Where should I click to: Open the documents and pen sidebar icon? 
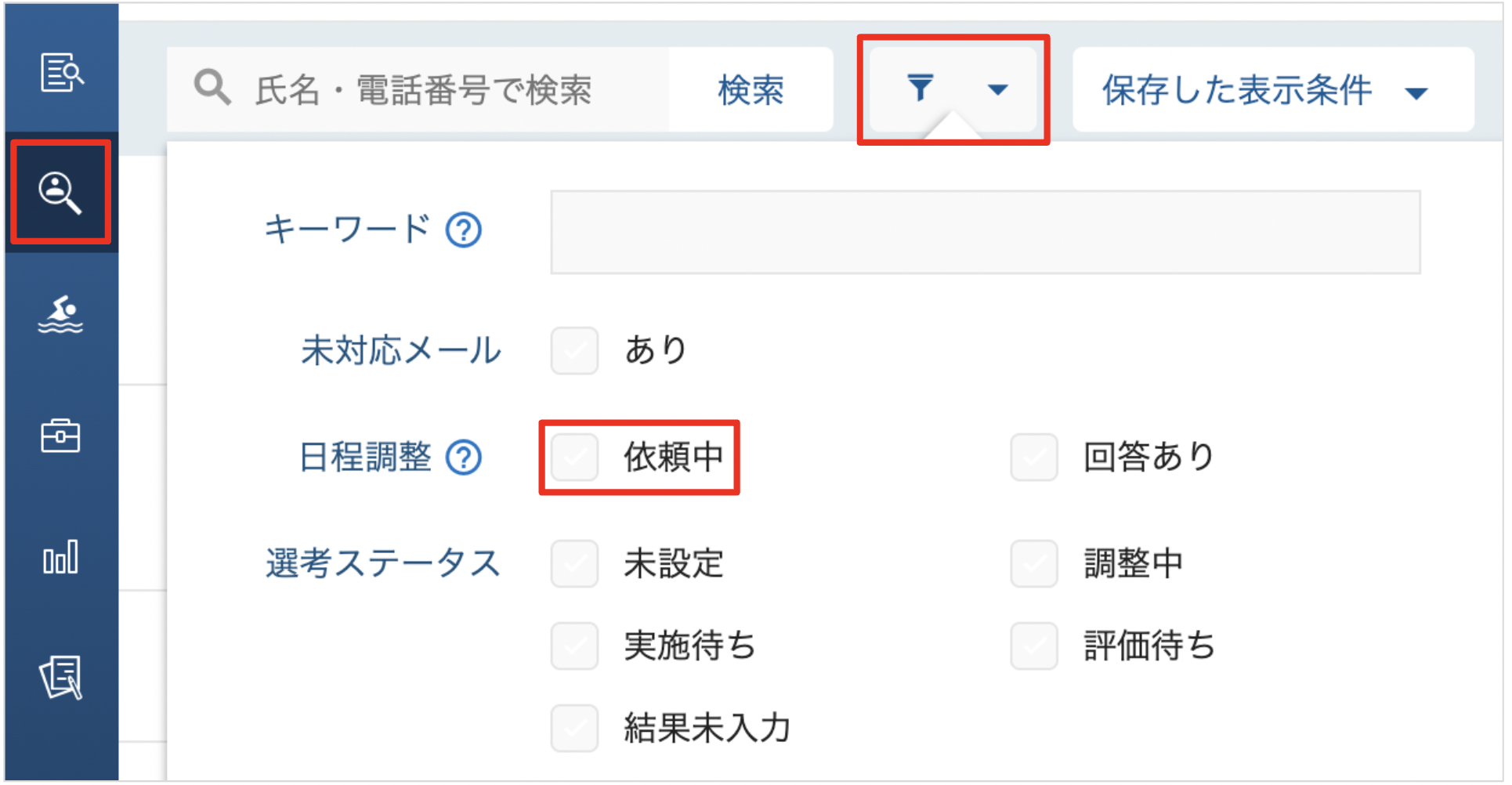(60, 678)
